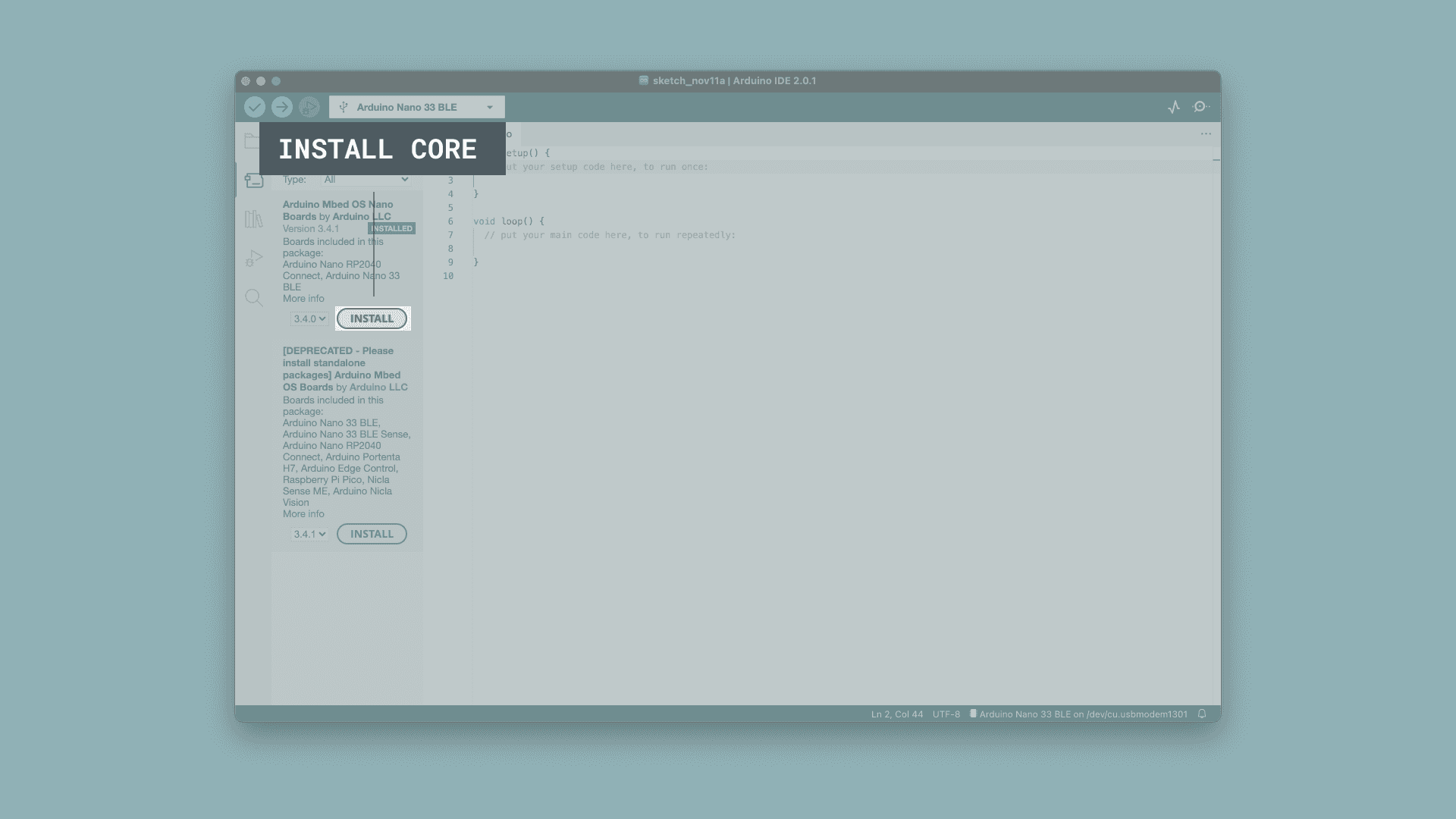Open the 3.4.1 version dropdown
The image size is (1456, 819).
(x=309, y=534)
